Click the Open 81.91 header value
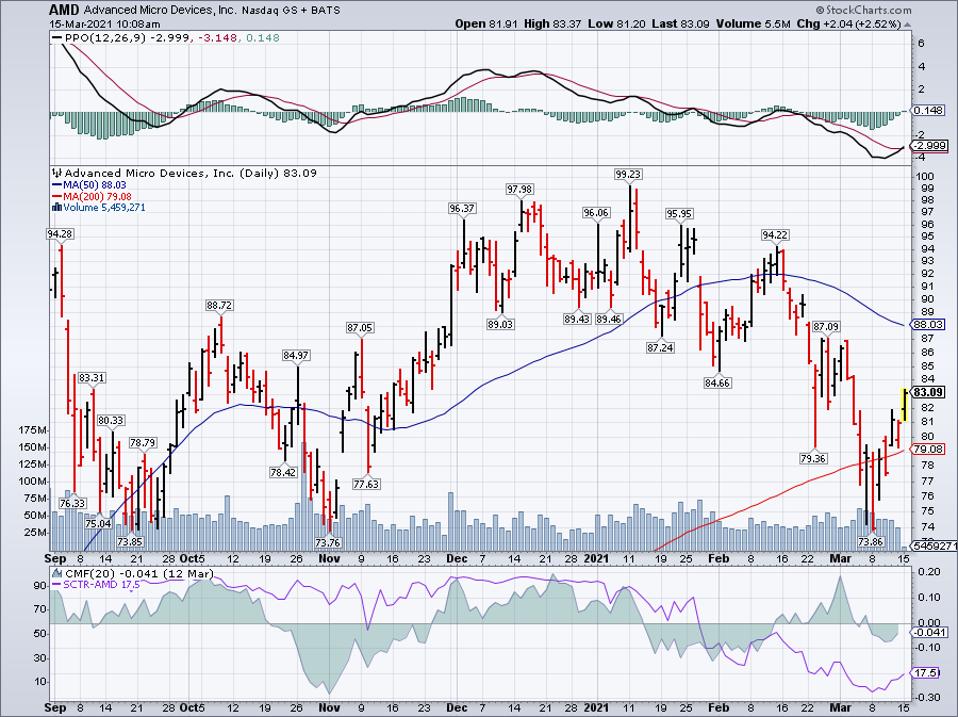The image size is (958, 717). 487,24
